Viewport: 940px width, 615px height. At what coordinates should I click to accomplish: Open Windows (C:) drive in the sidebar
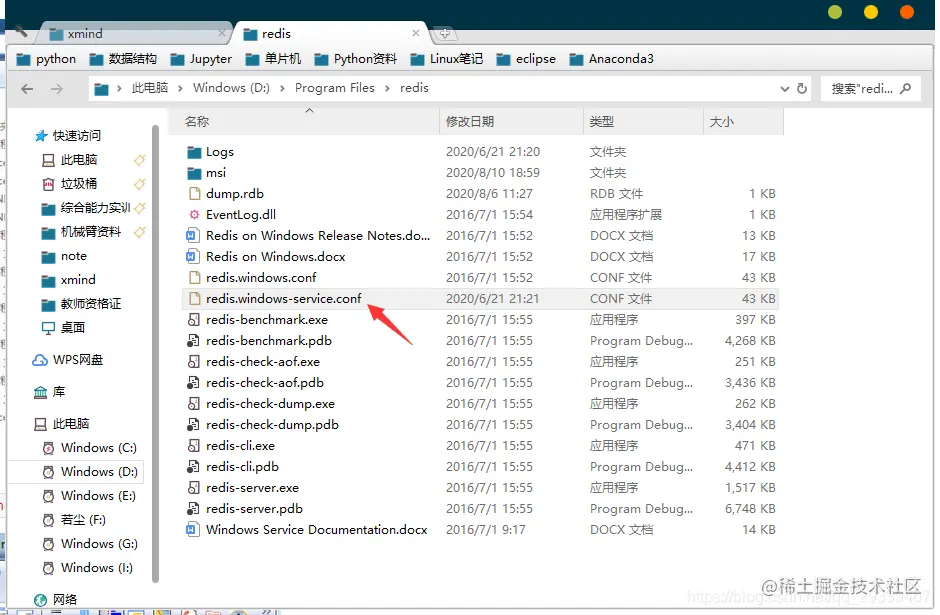[90, 448]
